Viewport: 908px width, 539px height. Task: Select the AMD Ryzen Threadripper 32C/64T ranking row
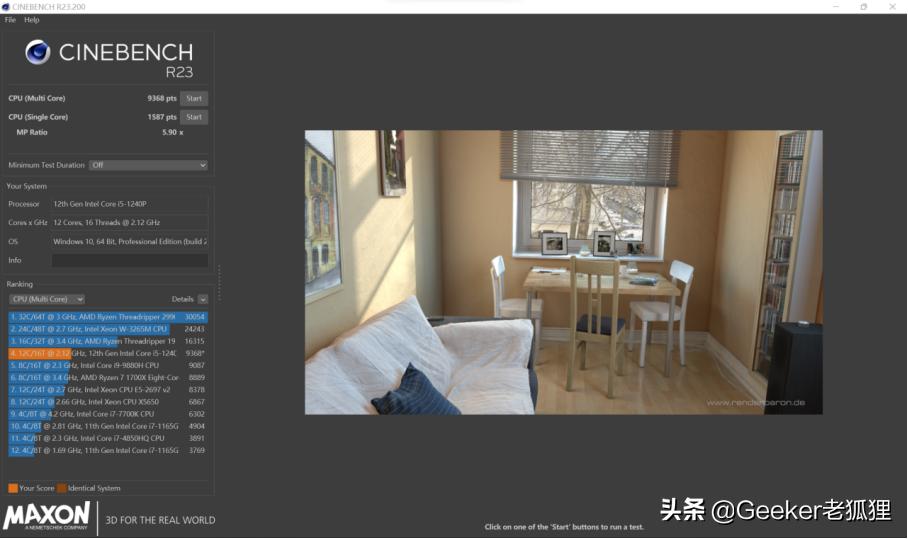[x=108, y=317]
